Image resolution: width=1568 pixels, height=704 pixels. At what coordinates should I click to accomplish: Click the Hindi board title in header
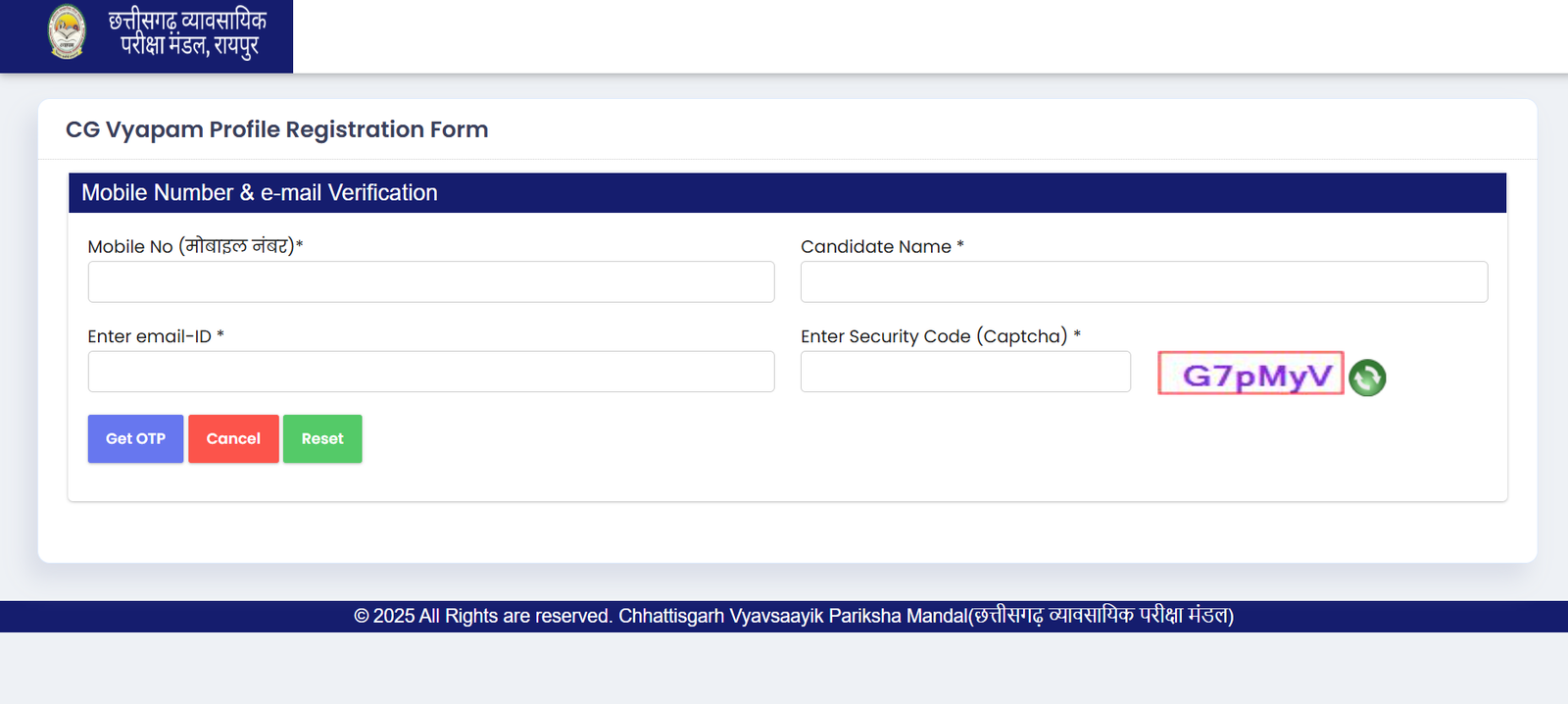[x=186, y=33]
